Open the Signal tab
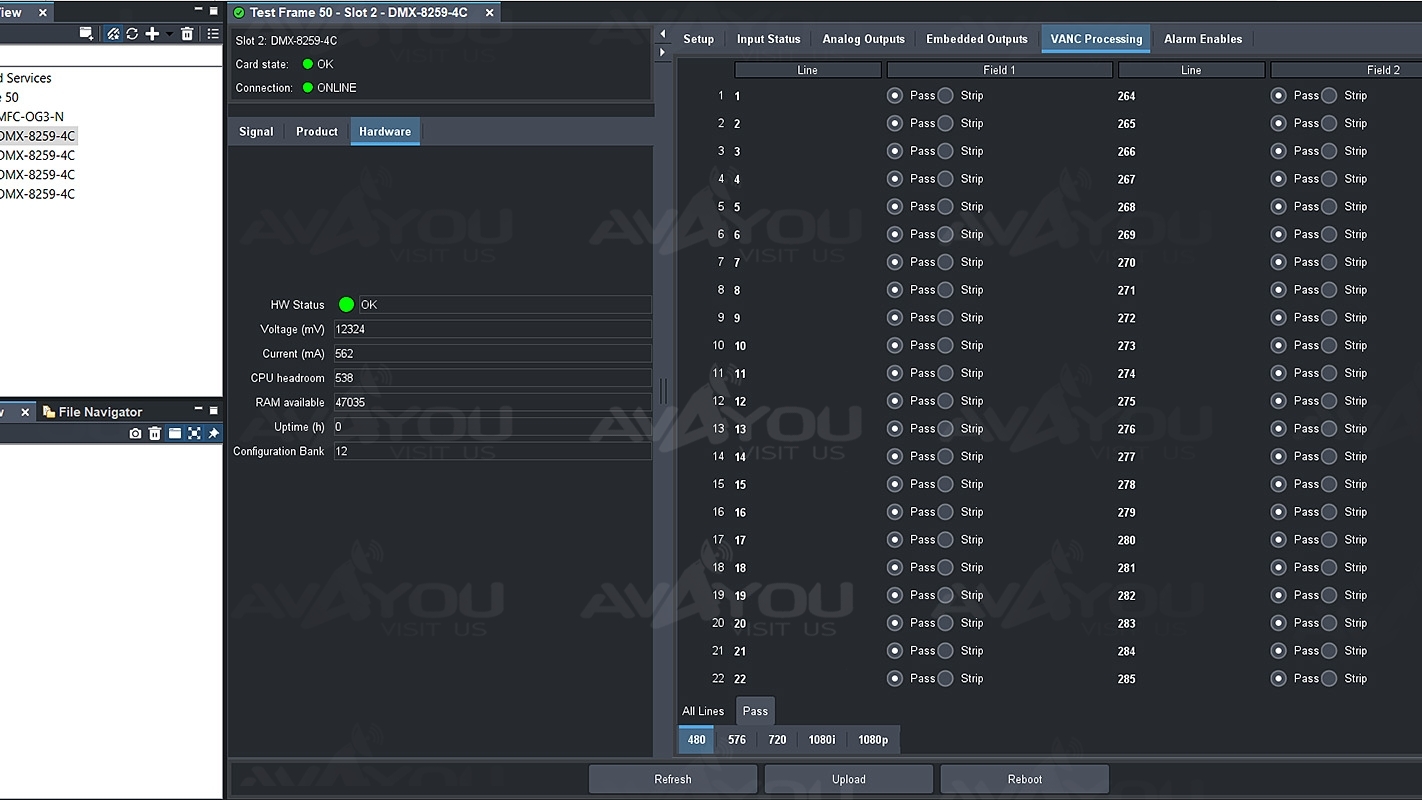 [256, 132]
